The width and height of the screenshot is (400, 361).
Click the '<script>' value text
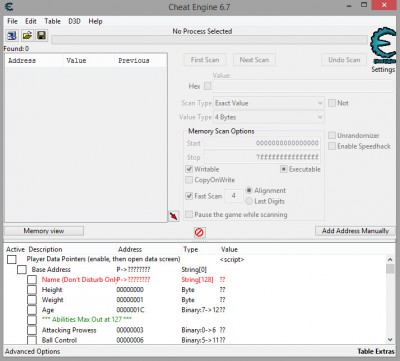(232, 259)
